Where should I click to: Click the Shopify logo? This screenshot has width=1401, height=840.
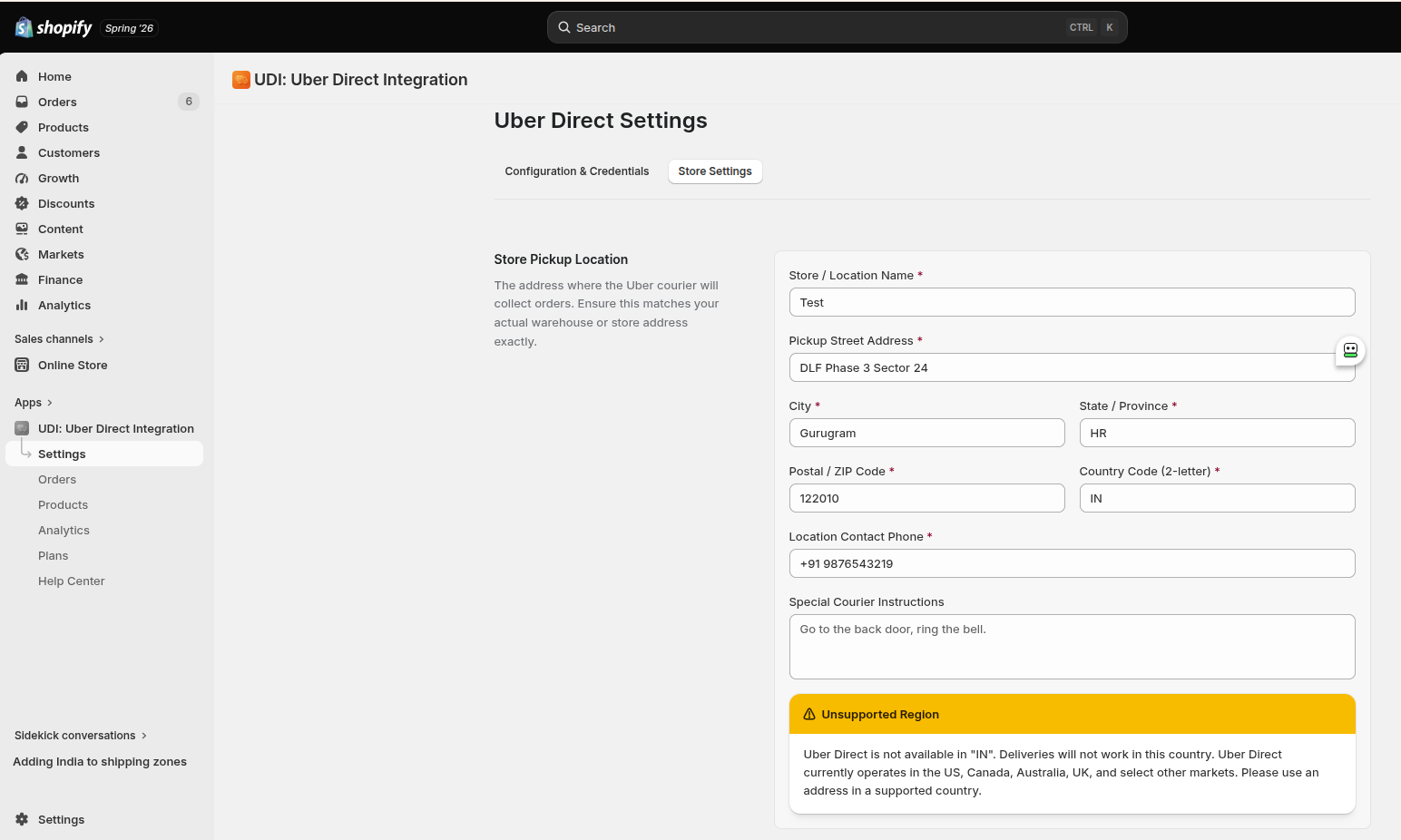[54, 28]
